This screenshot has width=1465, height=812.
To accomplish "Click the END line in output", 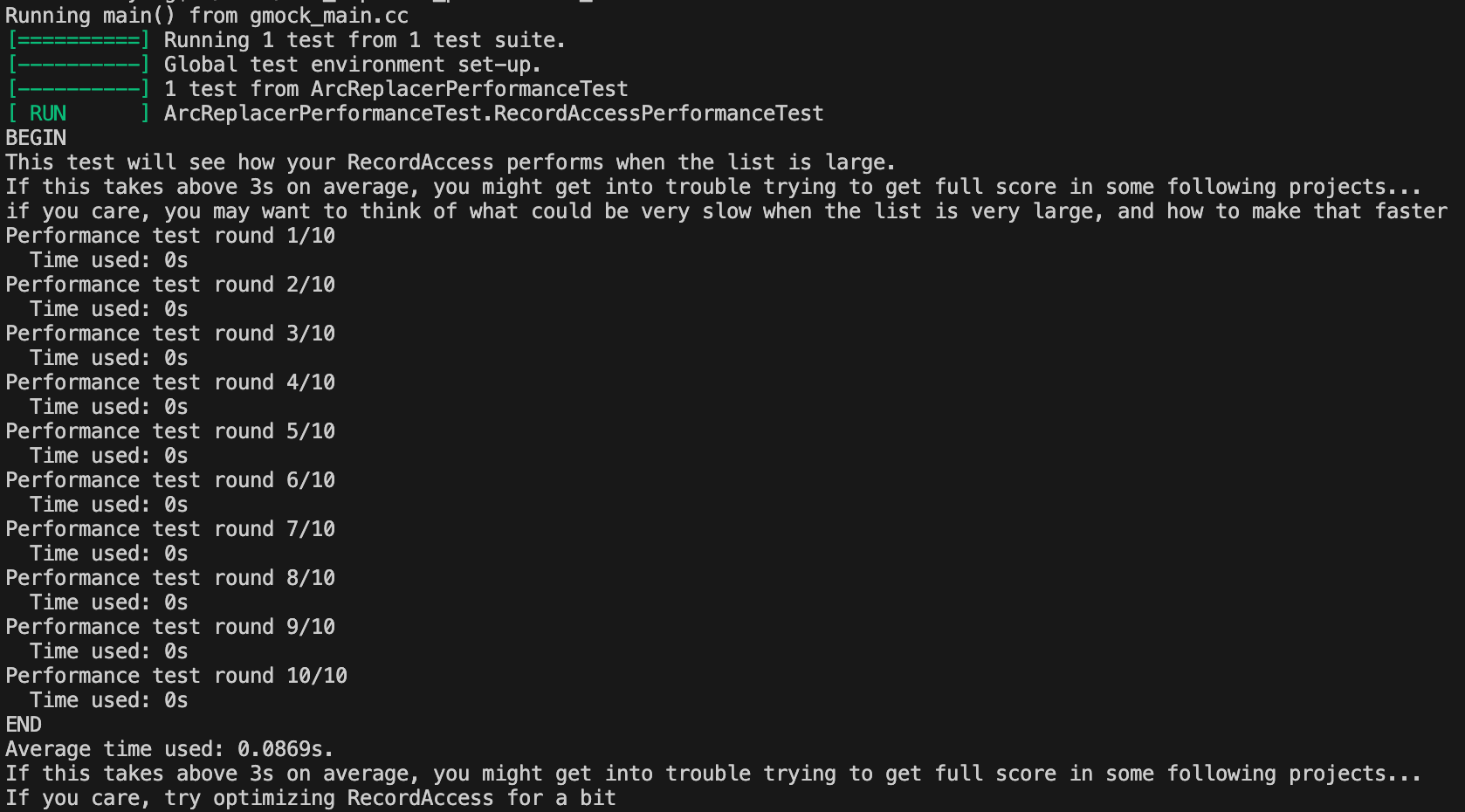I will click(24, 725).
